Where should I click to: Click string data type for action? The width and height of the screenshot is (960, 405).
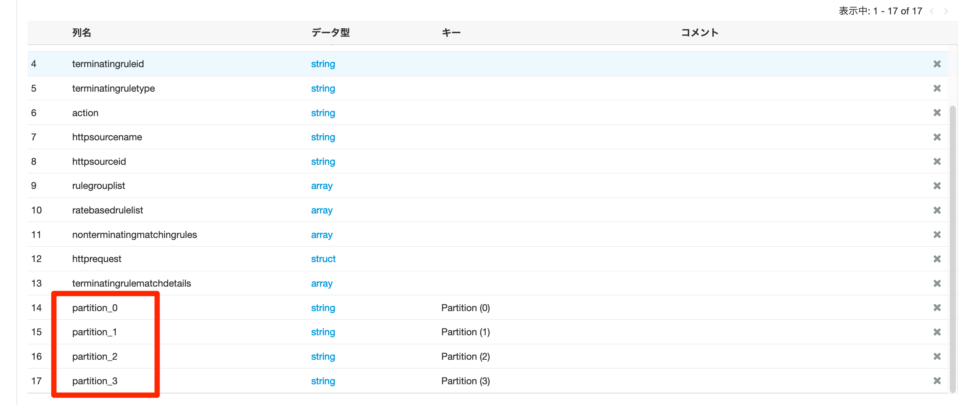323,113
